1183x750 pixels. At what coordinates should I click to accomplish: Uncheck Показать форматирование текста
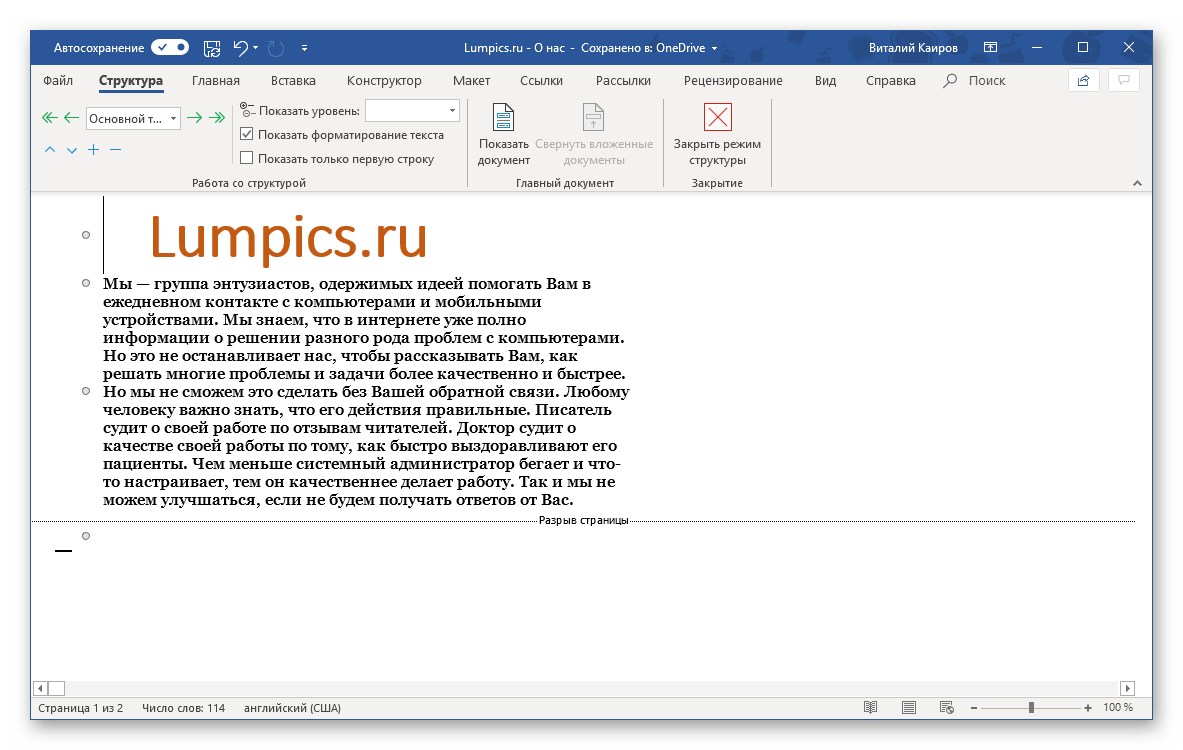(x=247, y=134)
